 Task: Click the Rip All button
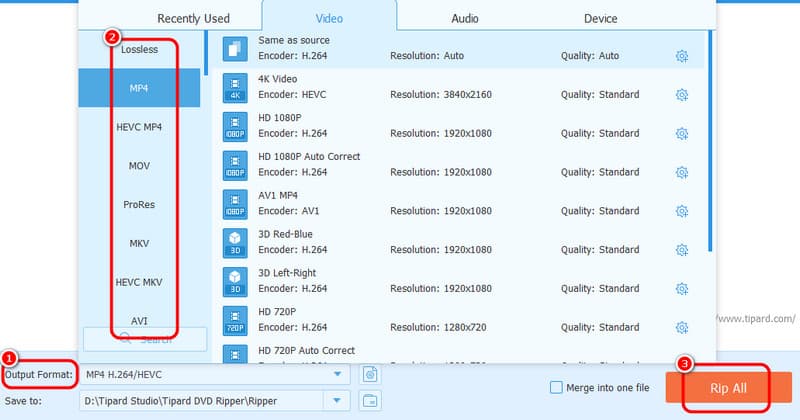[728, 388]
